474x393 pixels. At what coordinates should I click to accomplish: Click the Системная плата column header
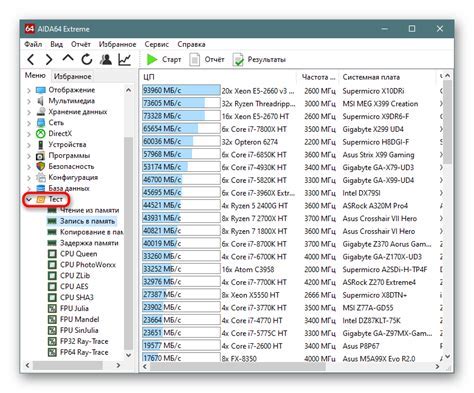[x=371, y=77]
